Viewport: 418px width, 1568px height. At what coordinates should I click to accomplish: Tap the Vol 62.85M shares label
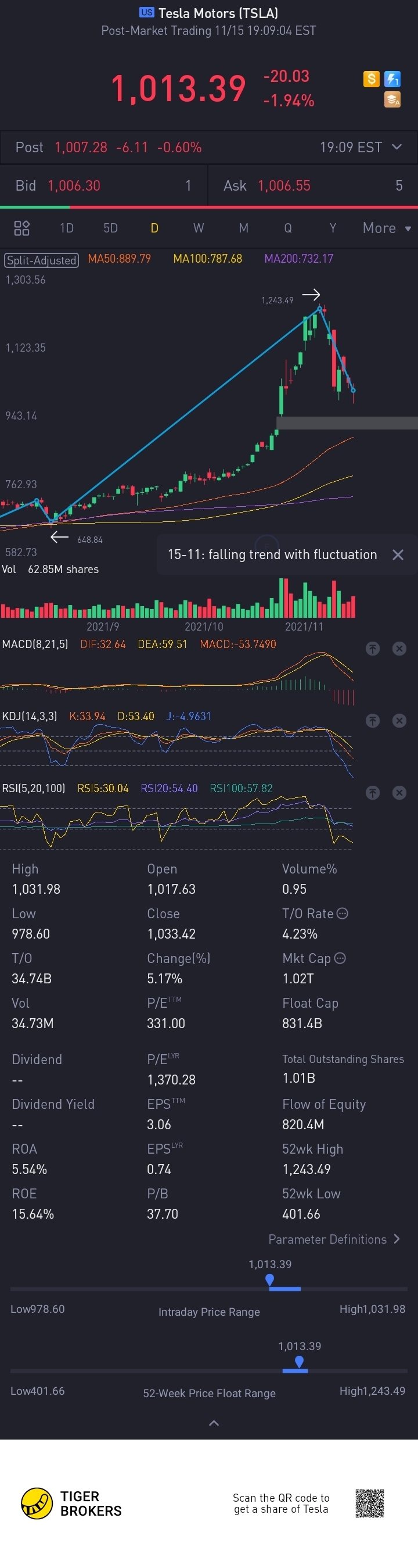pyautogui.click(x=50, y=569)
